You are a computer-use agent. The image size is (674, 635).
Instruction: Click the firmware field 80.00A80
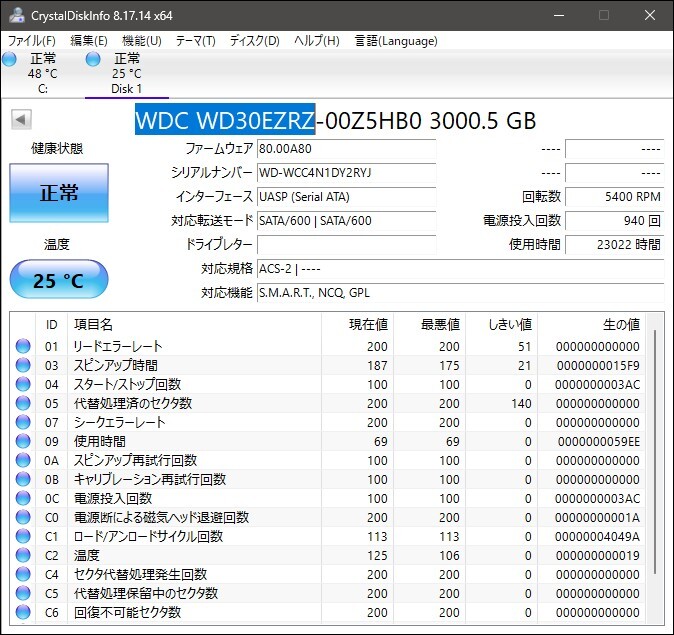(346, 149)
